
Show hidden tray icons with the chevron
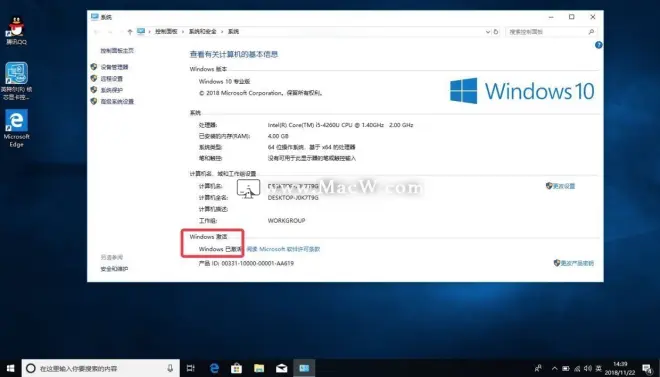[x=554, y=369]
